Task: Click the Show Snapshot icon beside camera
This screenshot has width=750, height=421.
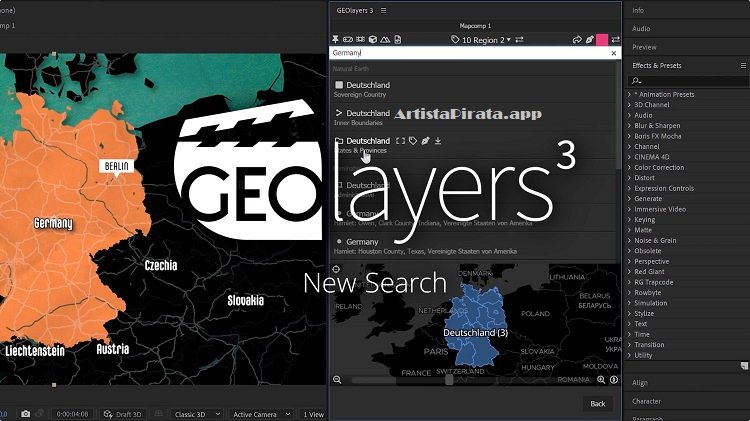Action: click(40, 414)
